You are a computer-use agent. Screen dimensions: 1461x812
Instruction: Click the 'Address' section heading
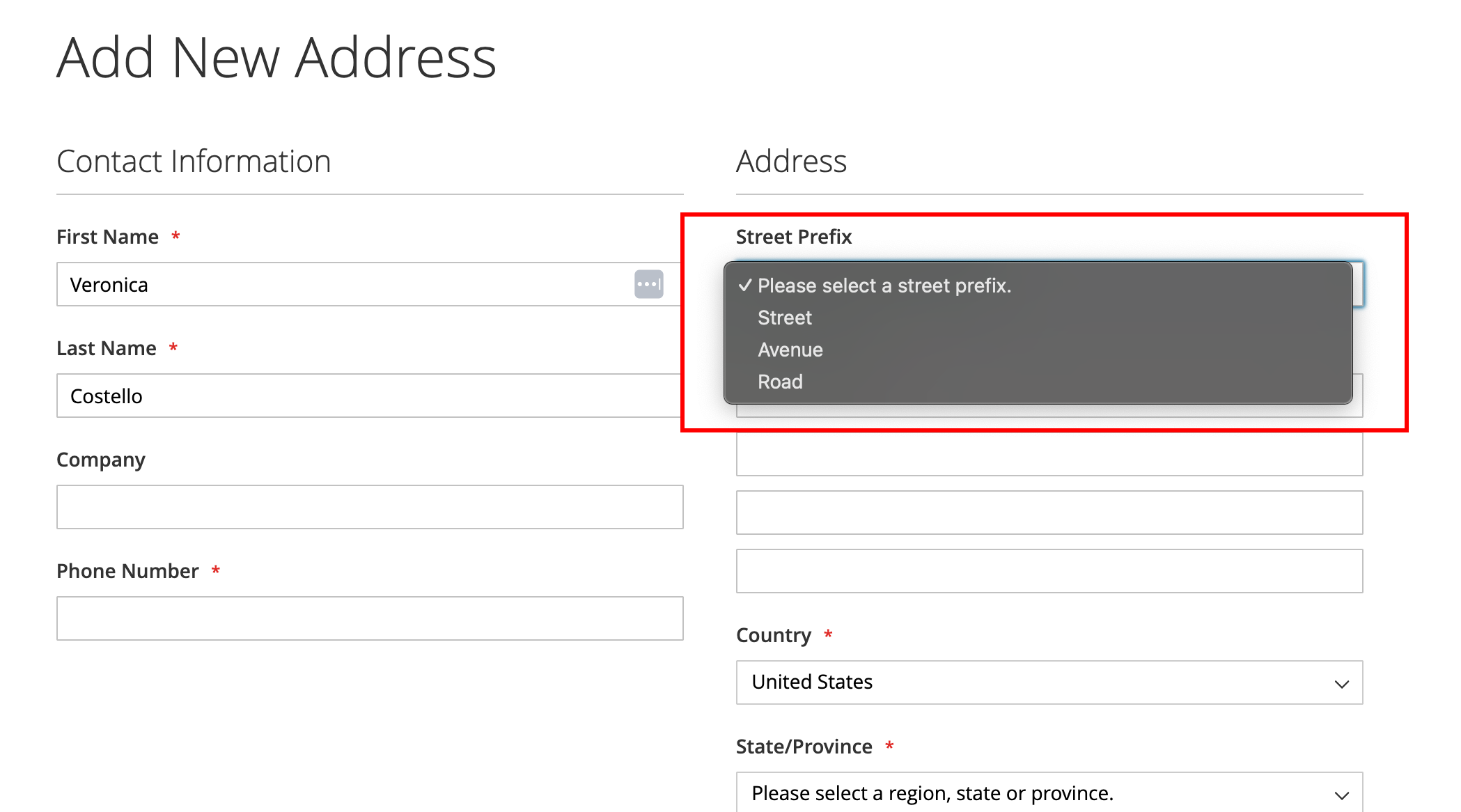792,162
